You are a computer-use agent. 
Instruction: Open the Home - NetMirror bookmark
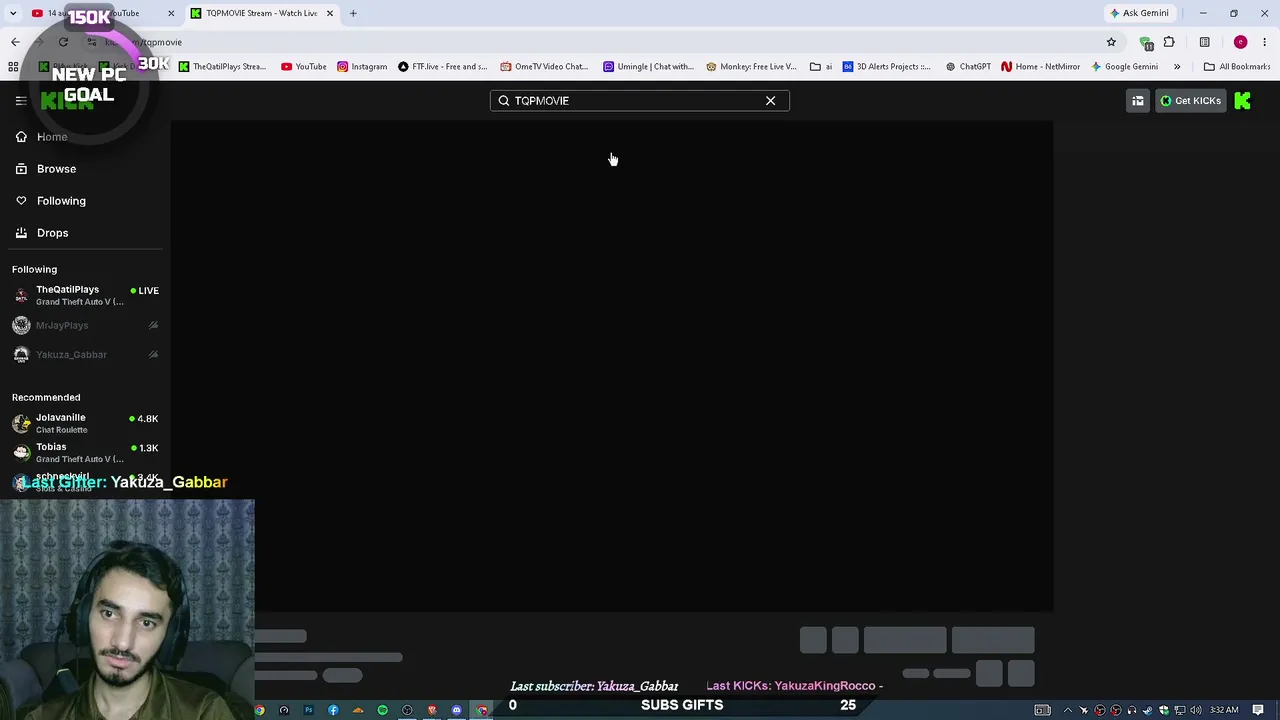(x=1040, y=67)
